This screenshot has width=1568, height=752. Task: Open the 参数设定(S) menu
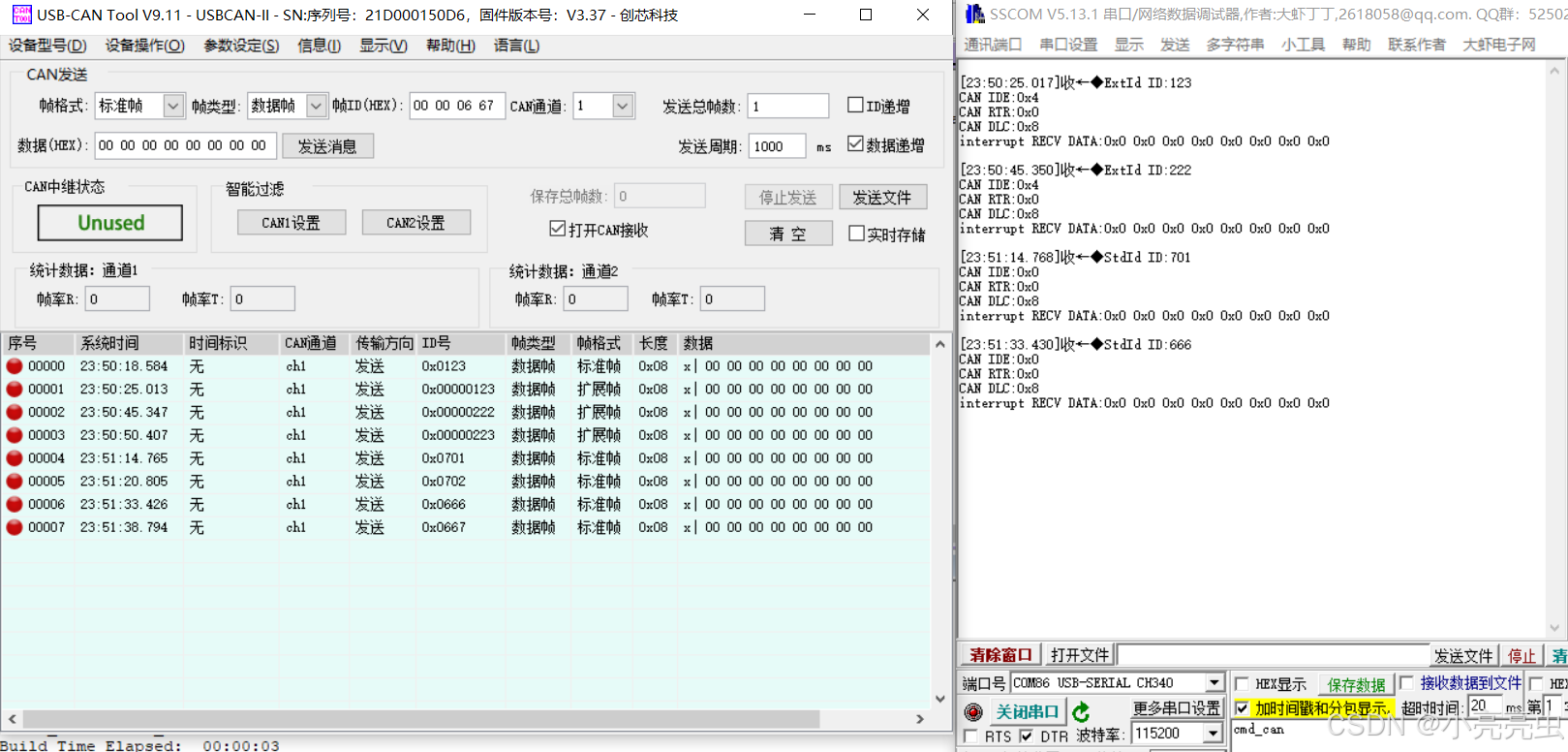click(241, 46)
